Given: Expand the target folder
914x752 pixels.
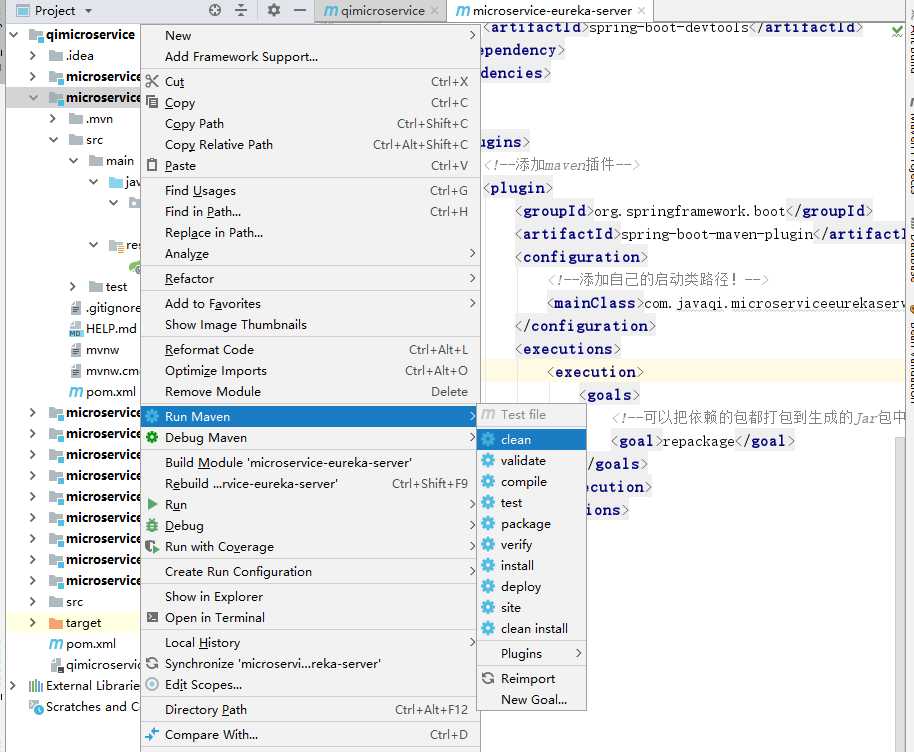Looking at the screenshot, I should point(33,622).
